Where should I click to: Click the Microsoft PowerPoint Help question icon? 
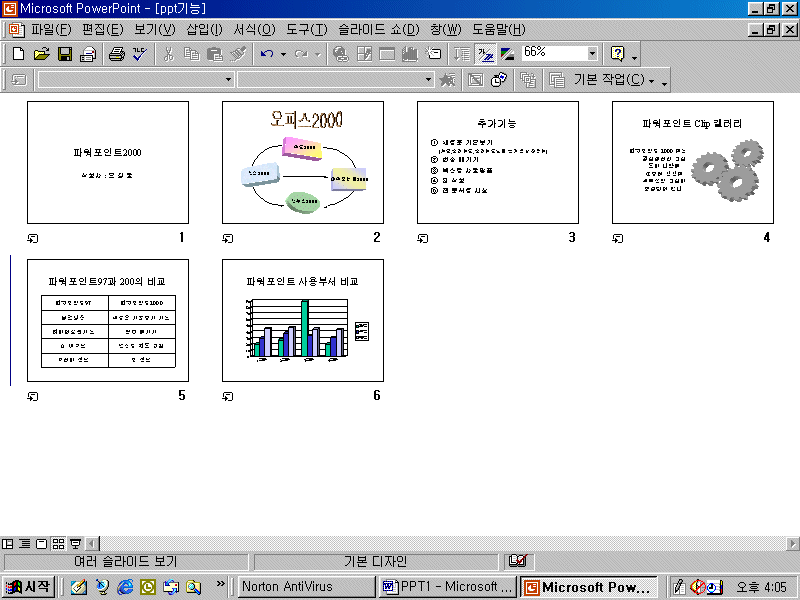[x=617, y=54]
